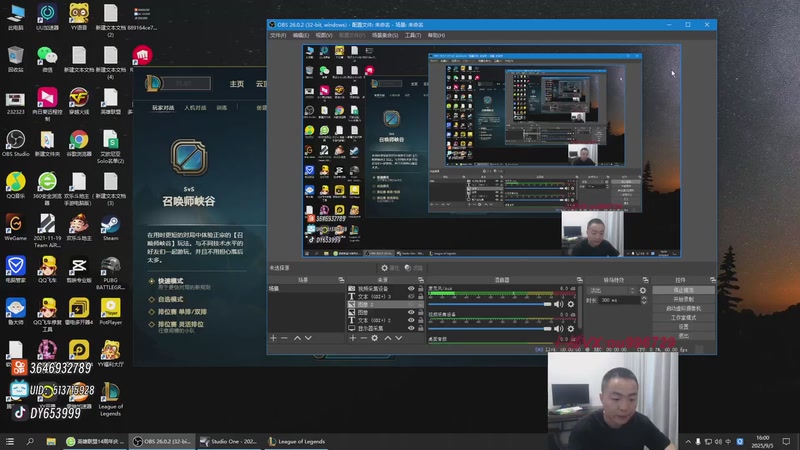
Task: Open OBS Studio desktop shortcut
Action: (x=15, y=143)
